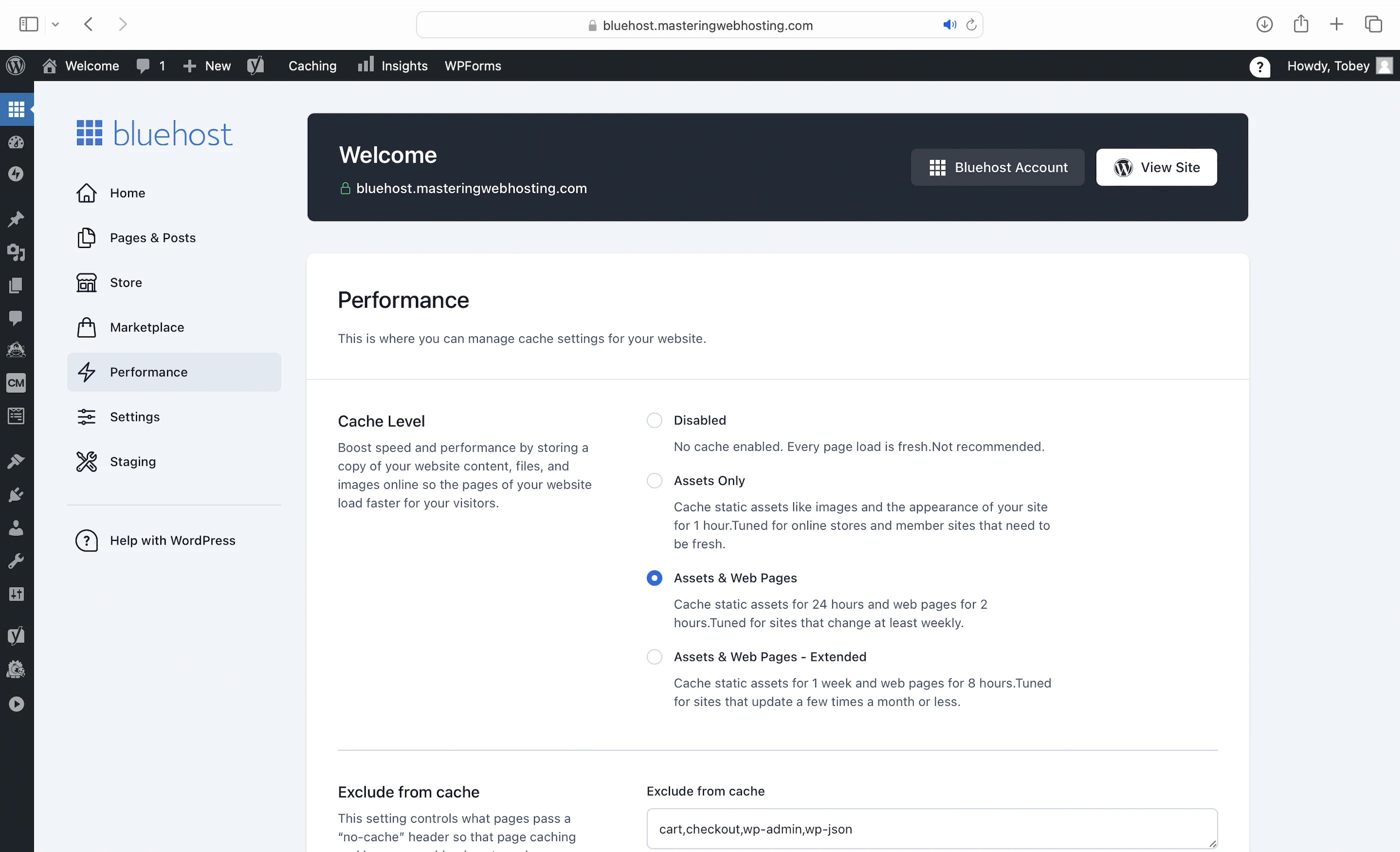Open the Bluehost Account button
1400x852 pixels.
(x=997, y=167)
